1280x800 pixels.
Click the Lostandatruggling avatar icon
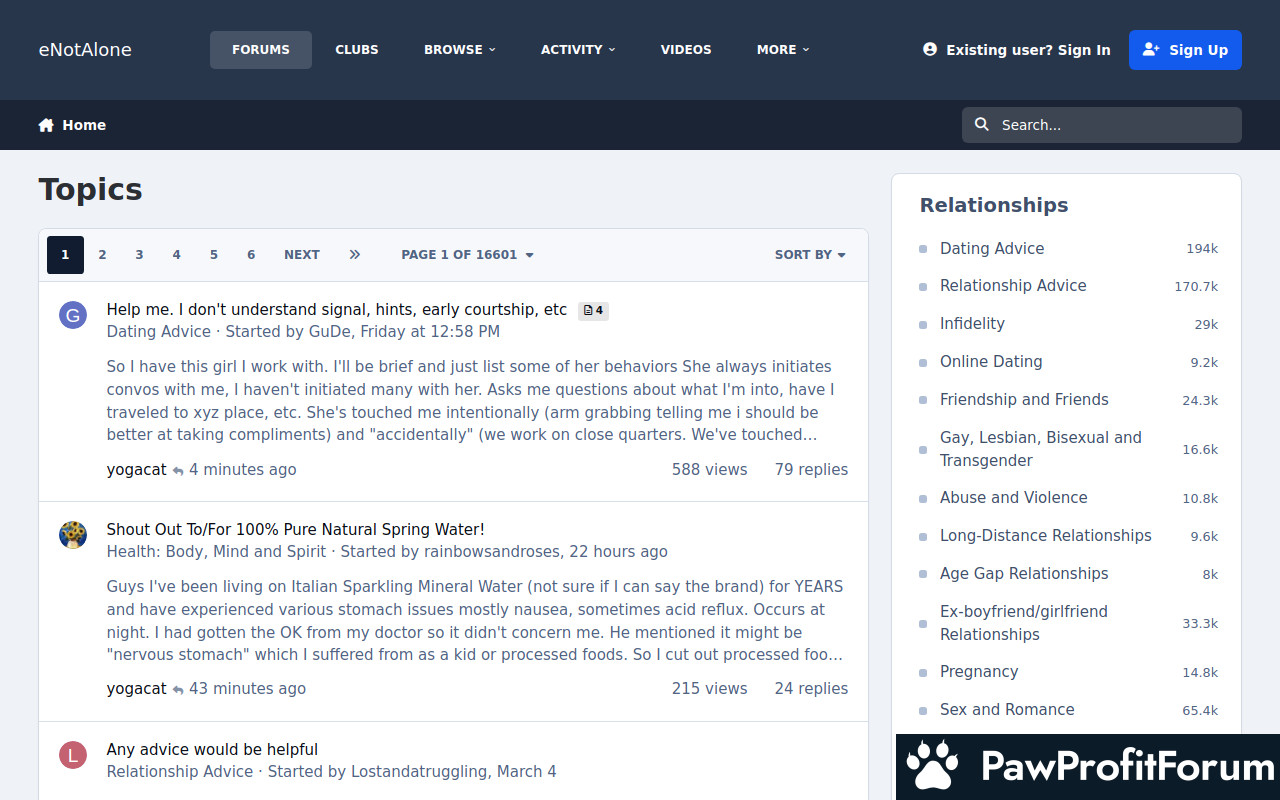coord(73,755)
